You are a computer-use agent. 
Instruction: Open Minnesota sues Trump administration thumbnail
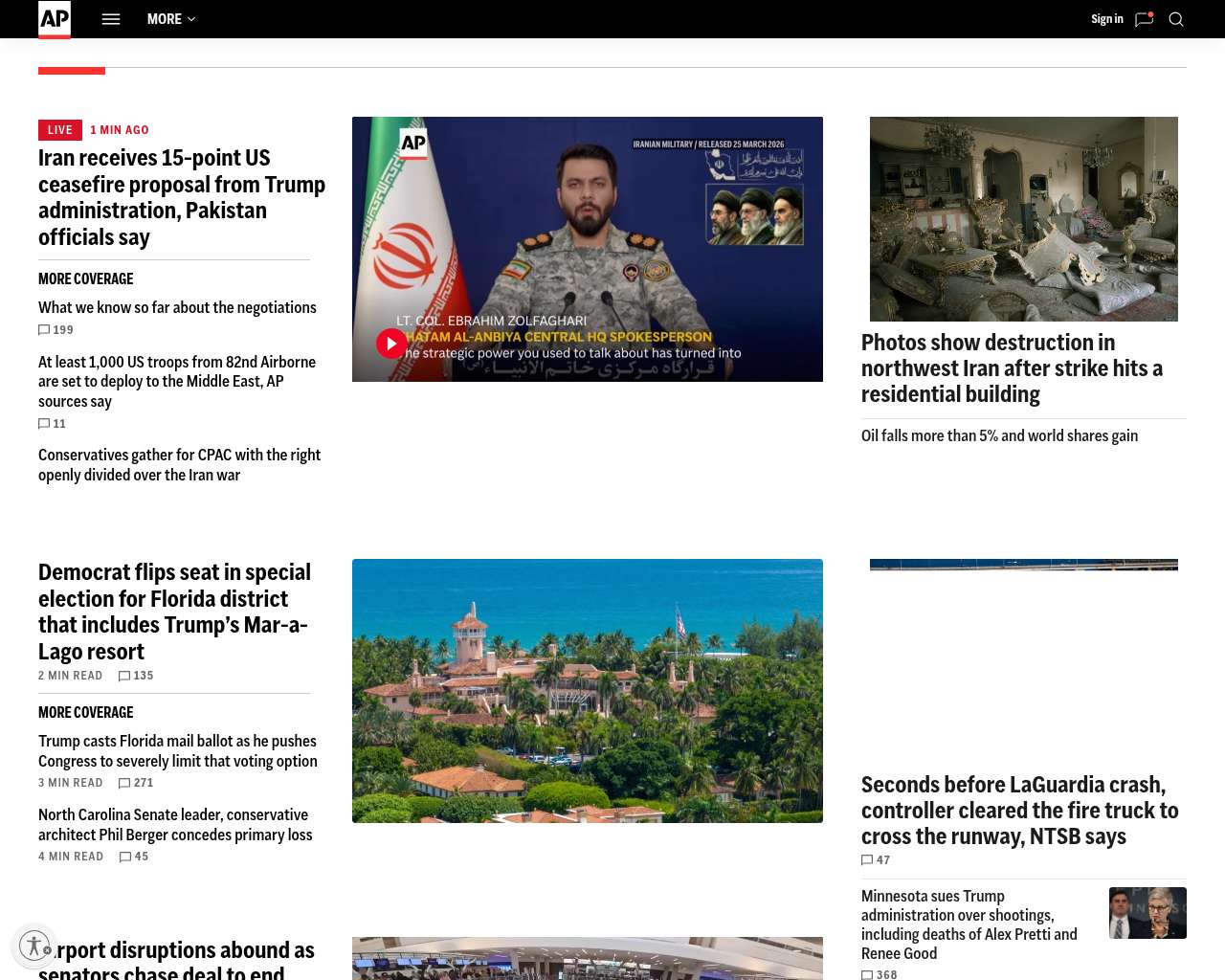[1147, 913]
